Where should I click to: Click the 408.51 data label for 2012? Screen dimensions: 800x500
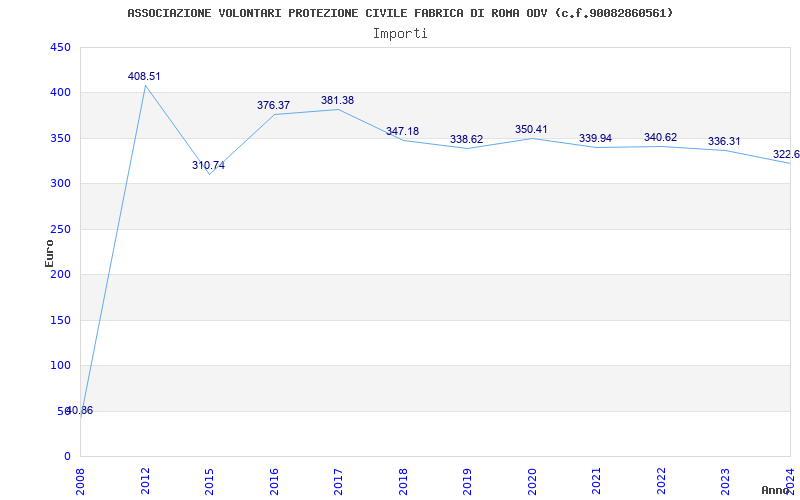144,76
